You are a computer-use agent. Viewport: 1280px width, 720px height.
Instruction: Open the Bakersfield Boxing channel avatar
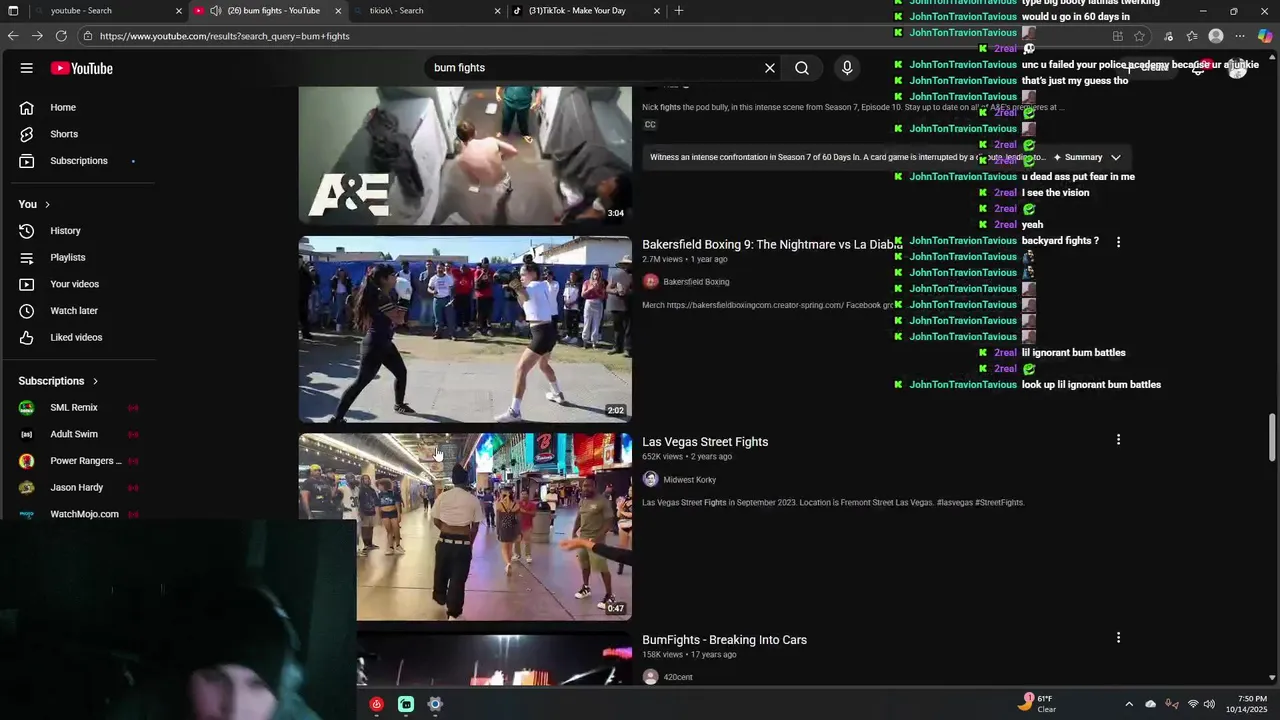click(x=651, y=282)
